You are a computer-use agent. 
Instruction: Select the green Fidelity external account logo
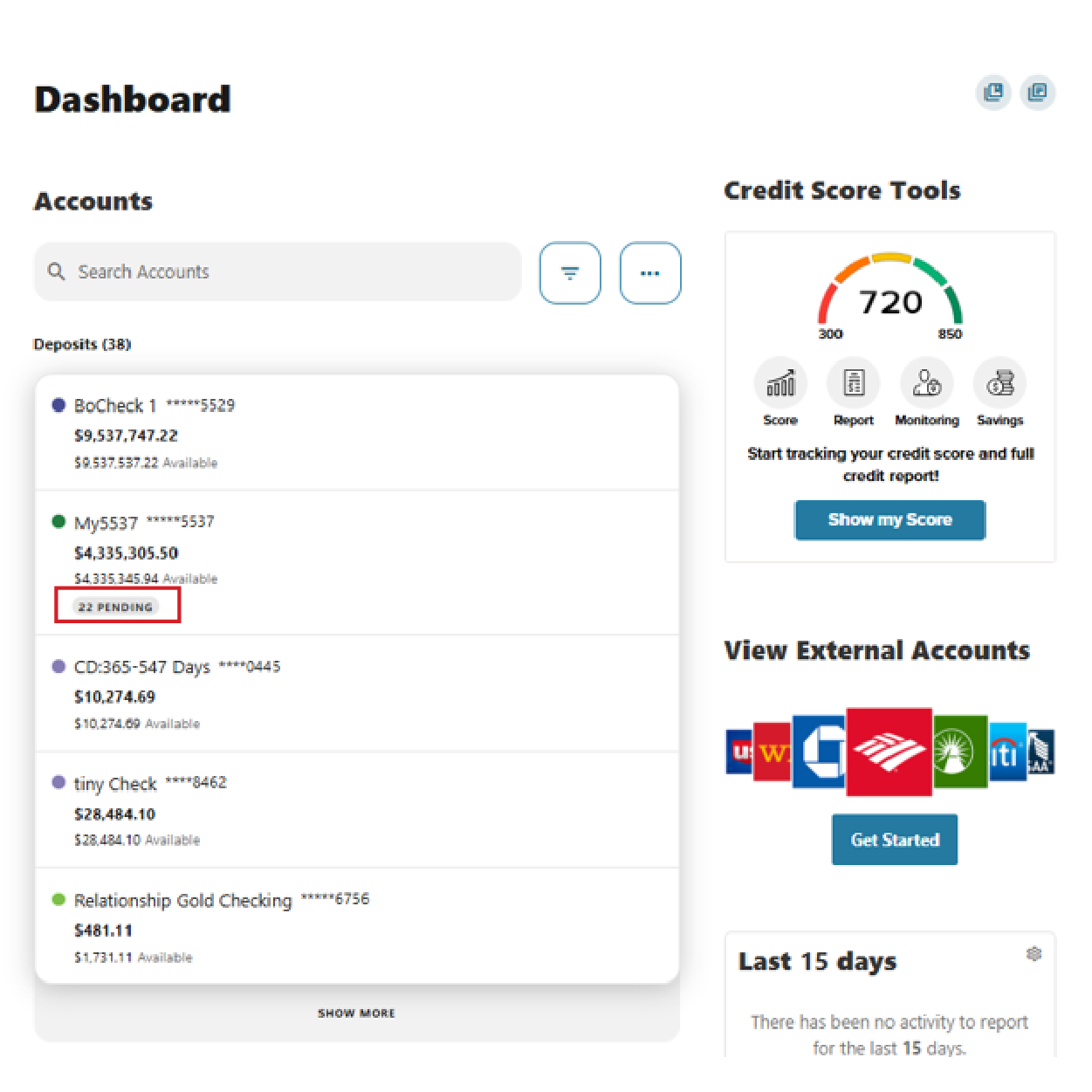[x=960, y=752]
